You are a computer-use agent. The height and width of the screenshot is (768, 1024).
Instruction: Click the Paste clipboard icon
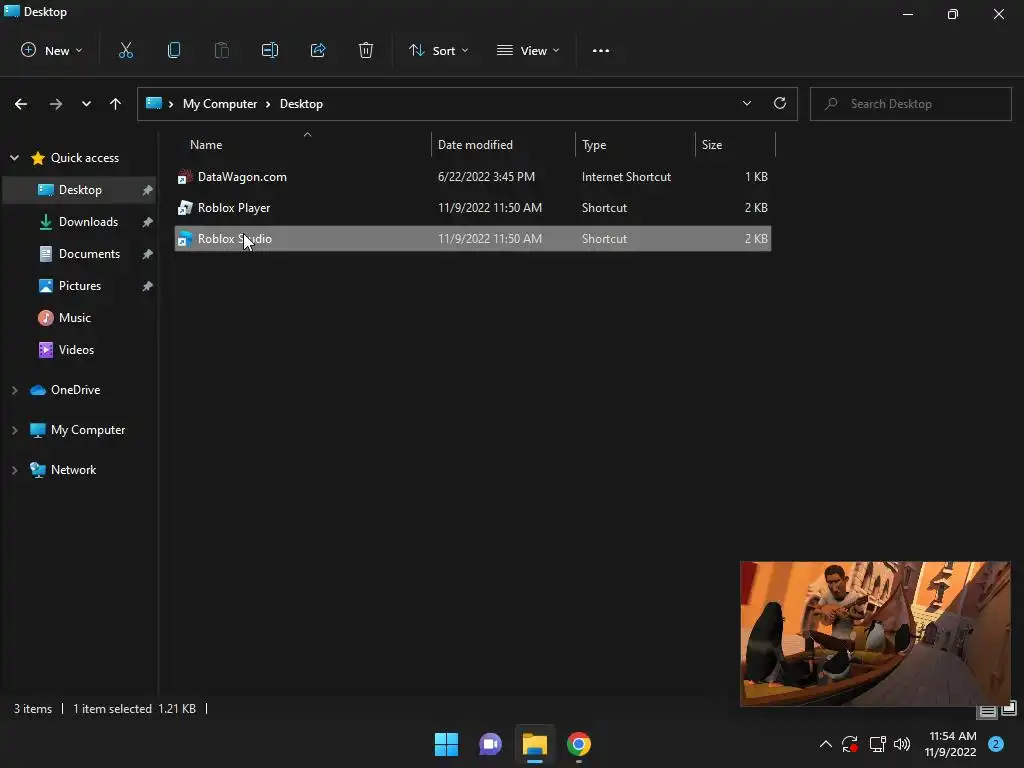click(x=221, y=50)
